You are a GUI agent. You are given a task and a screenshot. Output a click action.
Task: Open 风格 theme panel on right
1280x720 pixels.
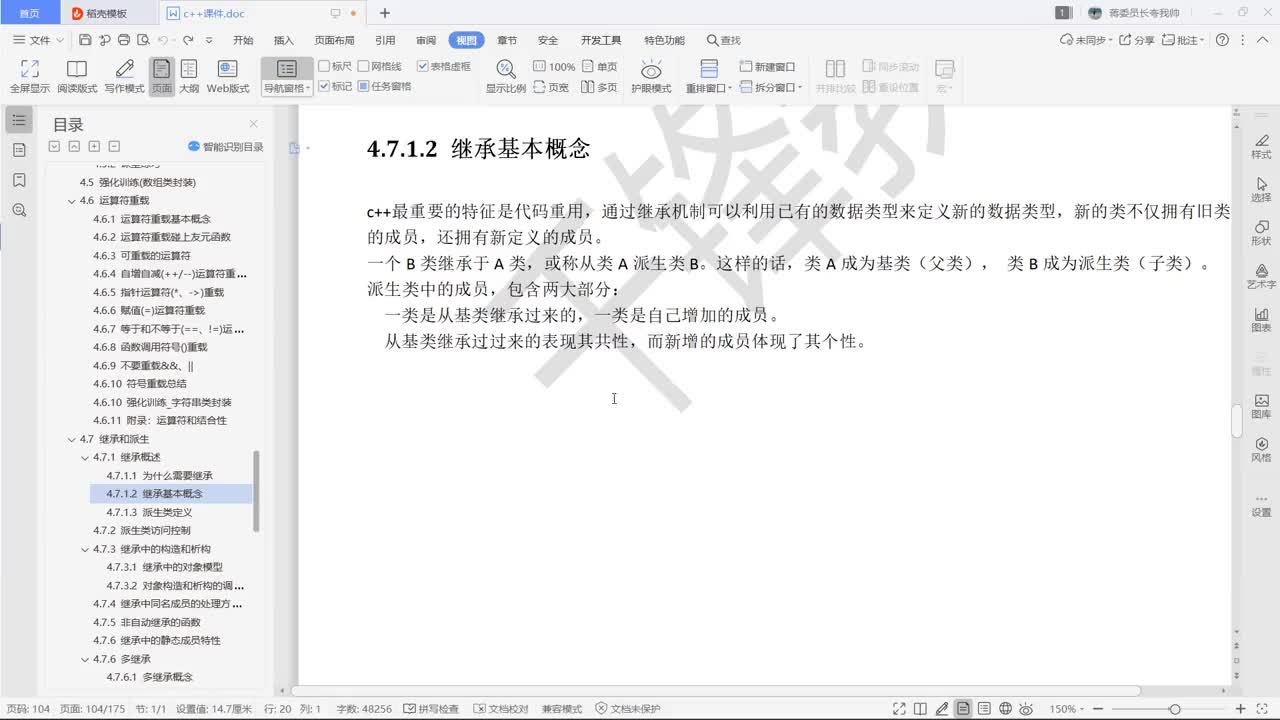(x=1261, y=449)
